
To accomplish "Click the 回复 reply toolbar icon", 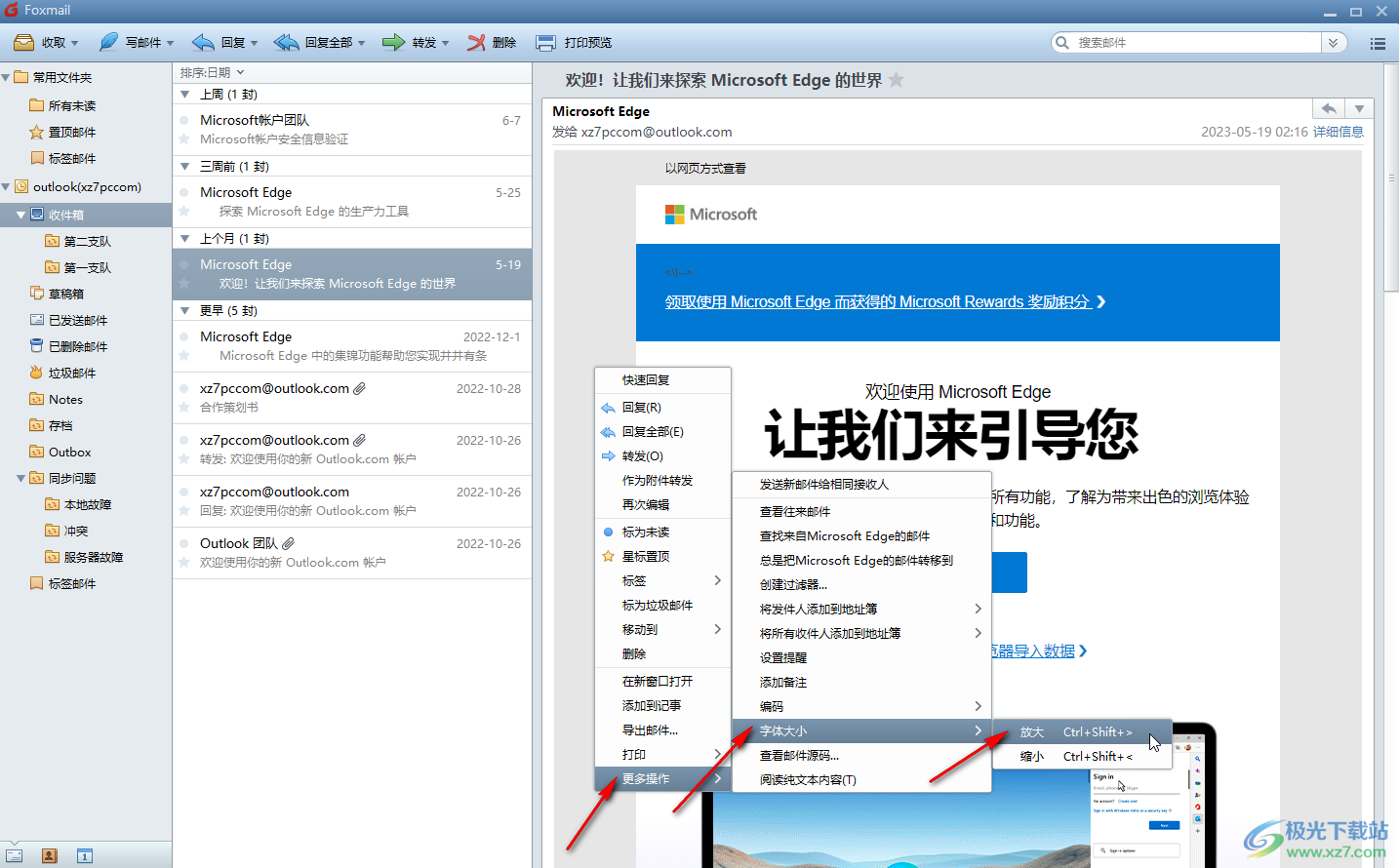I will 203,42.
